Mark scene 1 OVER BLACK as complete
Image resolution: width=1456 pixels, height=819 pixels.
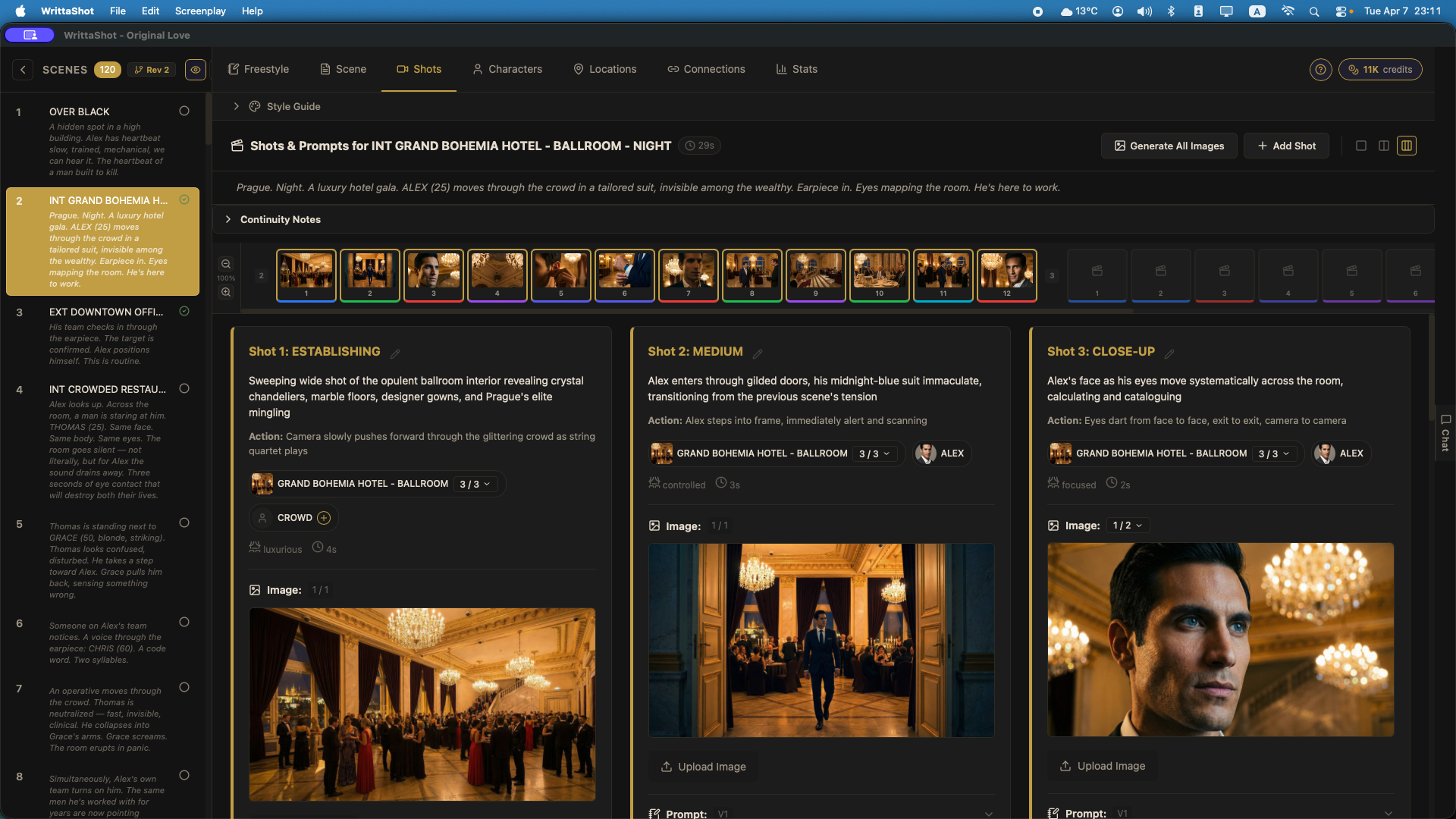click(184, 111)
